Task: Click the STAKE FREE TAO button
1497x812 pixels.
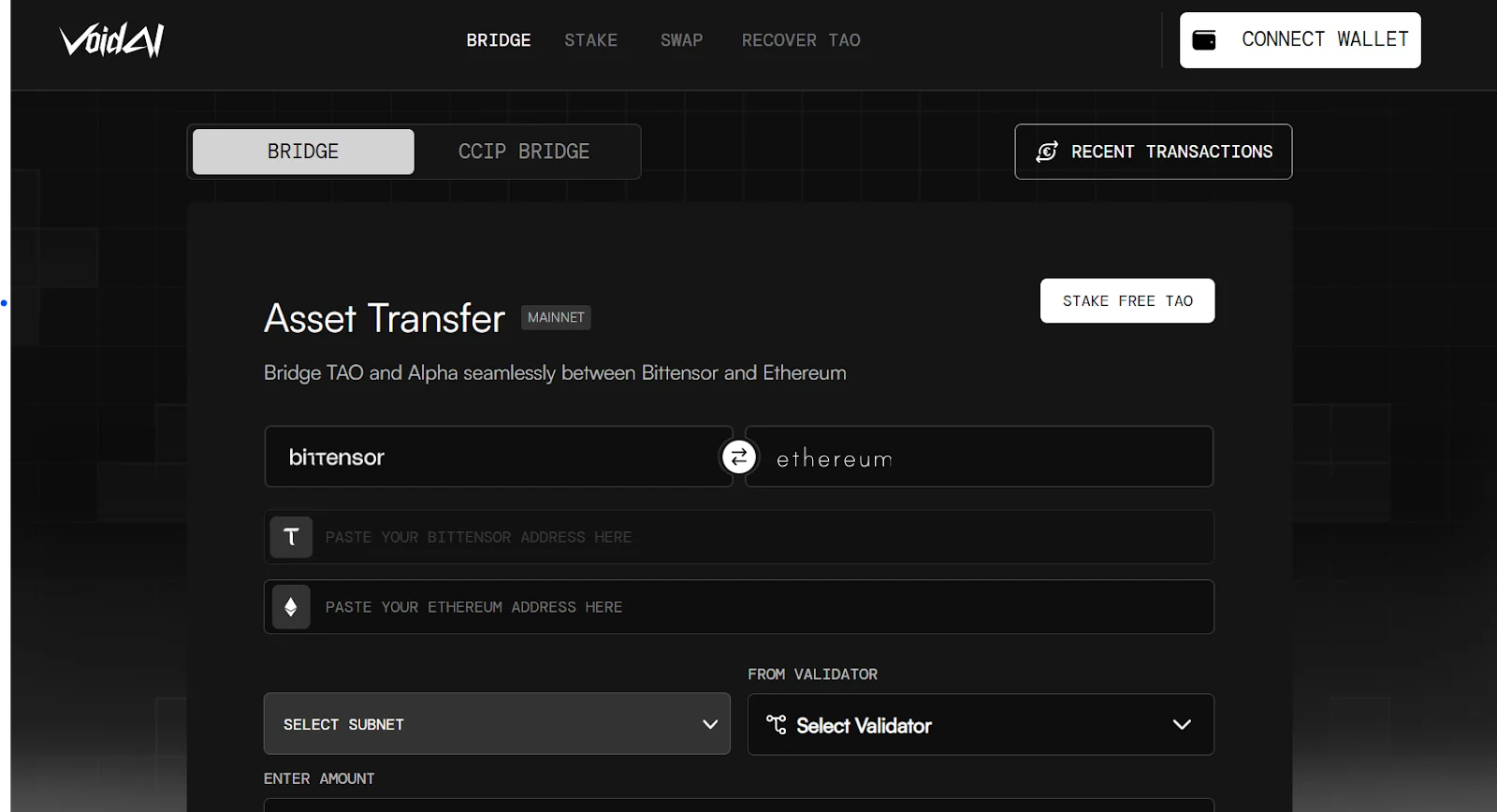Action: [1127, 301]
